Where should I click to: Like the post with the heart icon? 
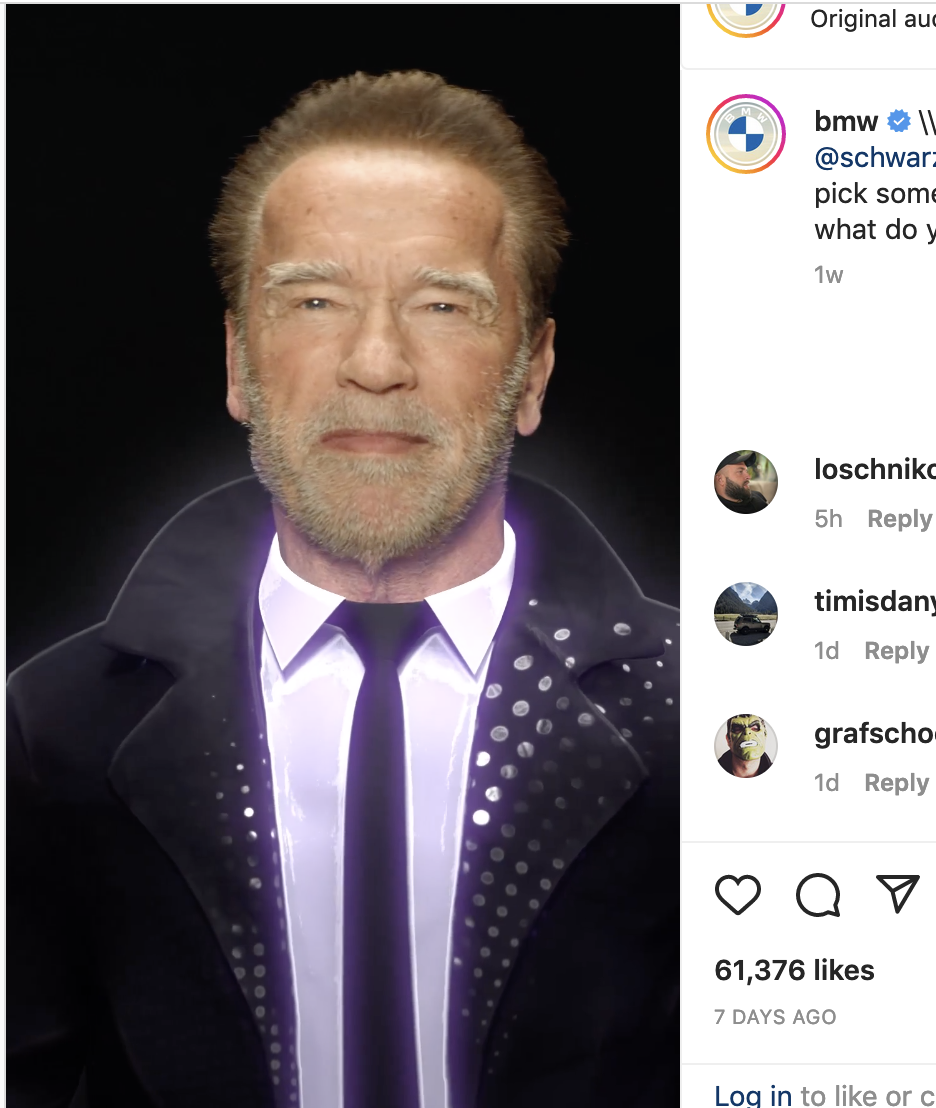pos(738,894)
